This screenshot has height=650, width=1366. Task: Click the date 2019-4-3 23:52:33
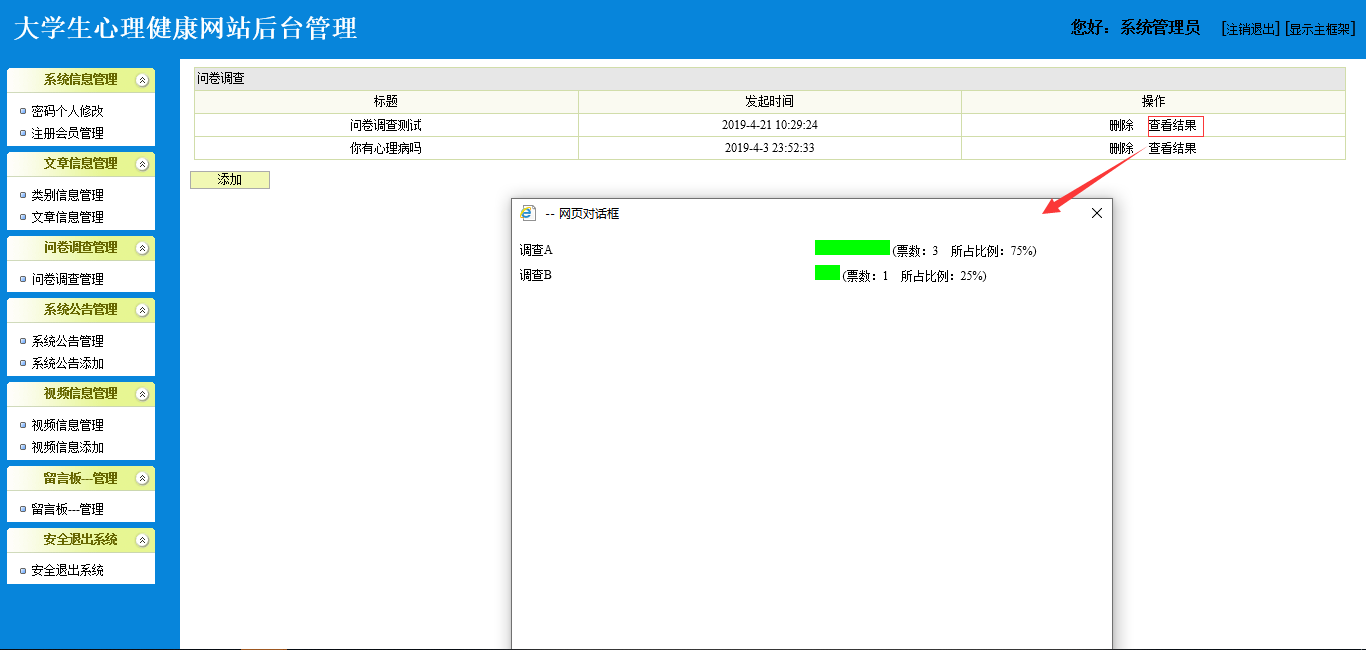pyautogui.click(x=770, y=148)
